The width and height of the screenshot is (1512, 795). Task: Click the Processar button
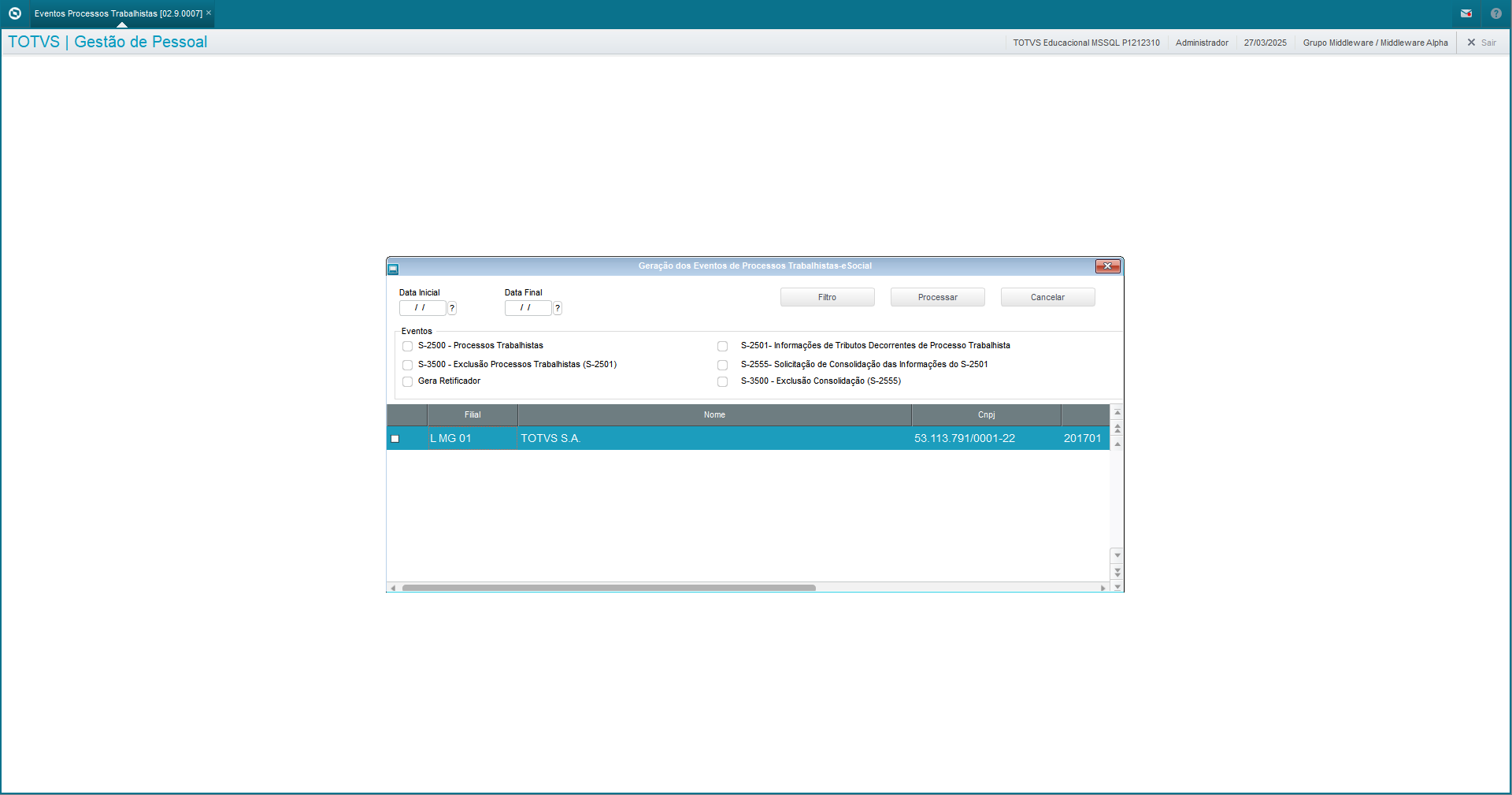coord(937,297)
